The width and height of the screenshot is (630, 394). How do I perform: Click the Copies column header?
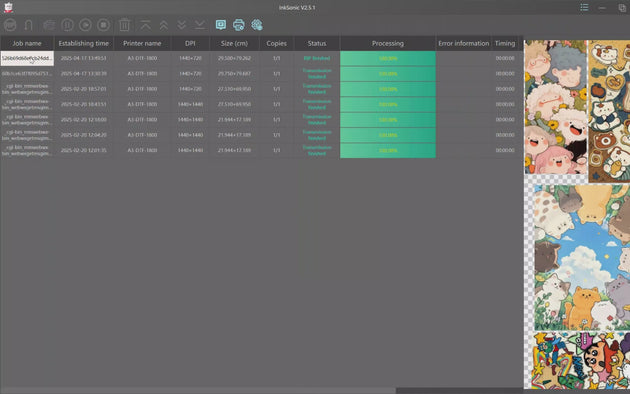click(x=276, y=43)
